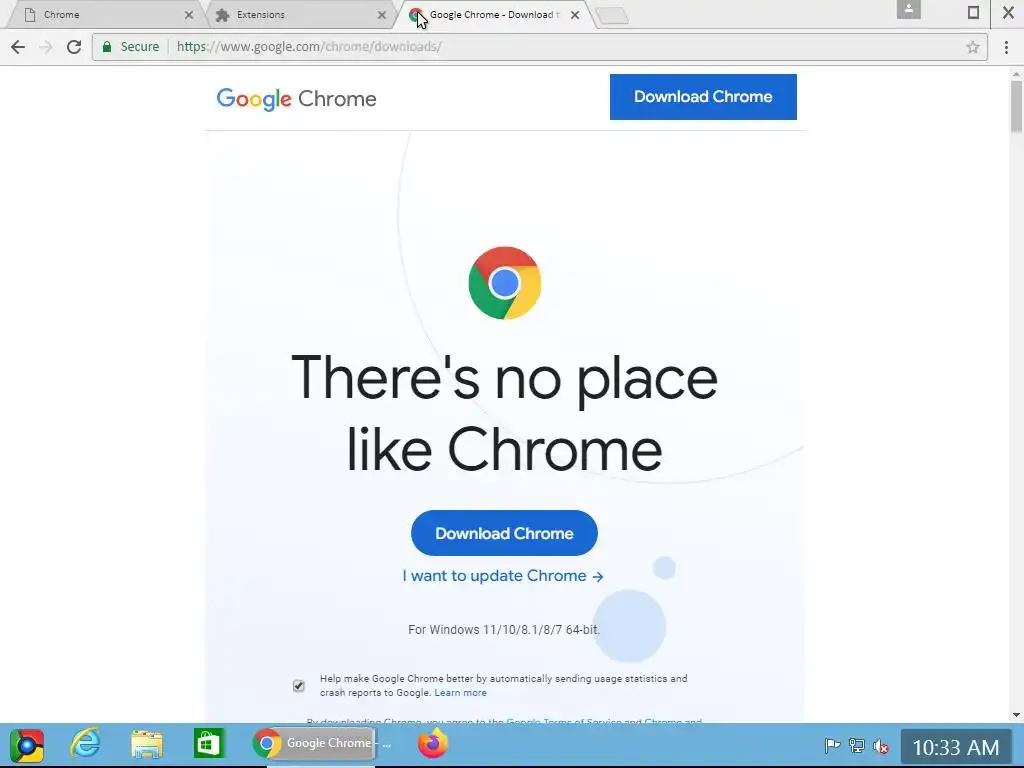The height and width of the screenshot is (768, 1024).
Task: Reload the page with the refresh icon
Action: click(74, 46)
